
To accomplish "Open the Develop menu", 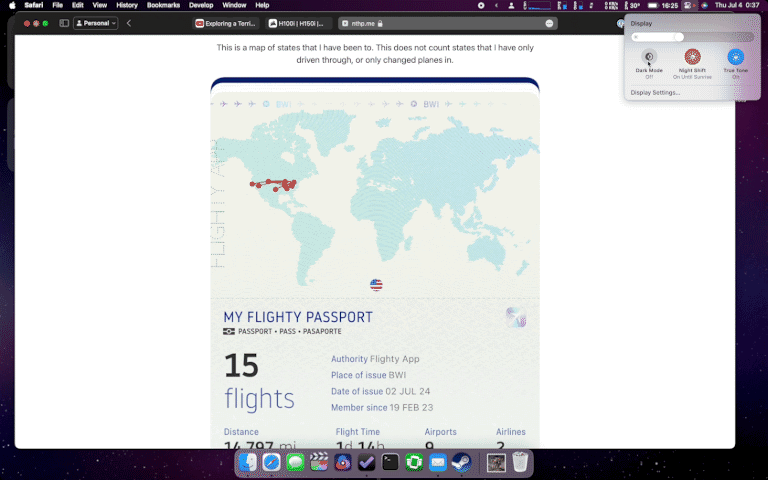I will [x=201, y=5].
